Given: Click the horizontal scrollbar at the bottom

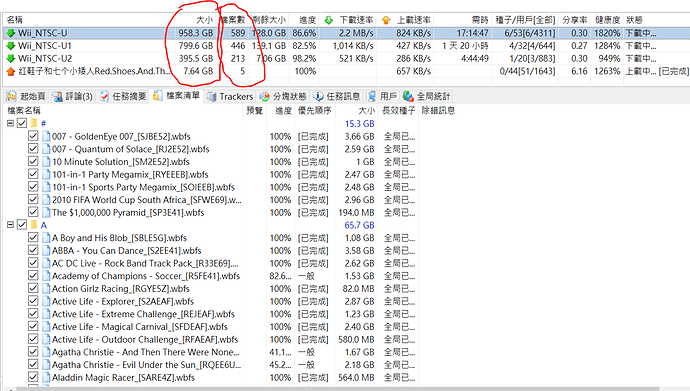Looking at the screenshot, I should point(334,389).
